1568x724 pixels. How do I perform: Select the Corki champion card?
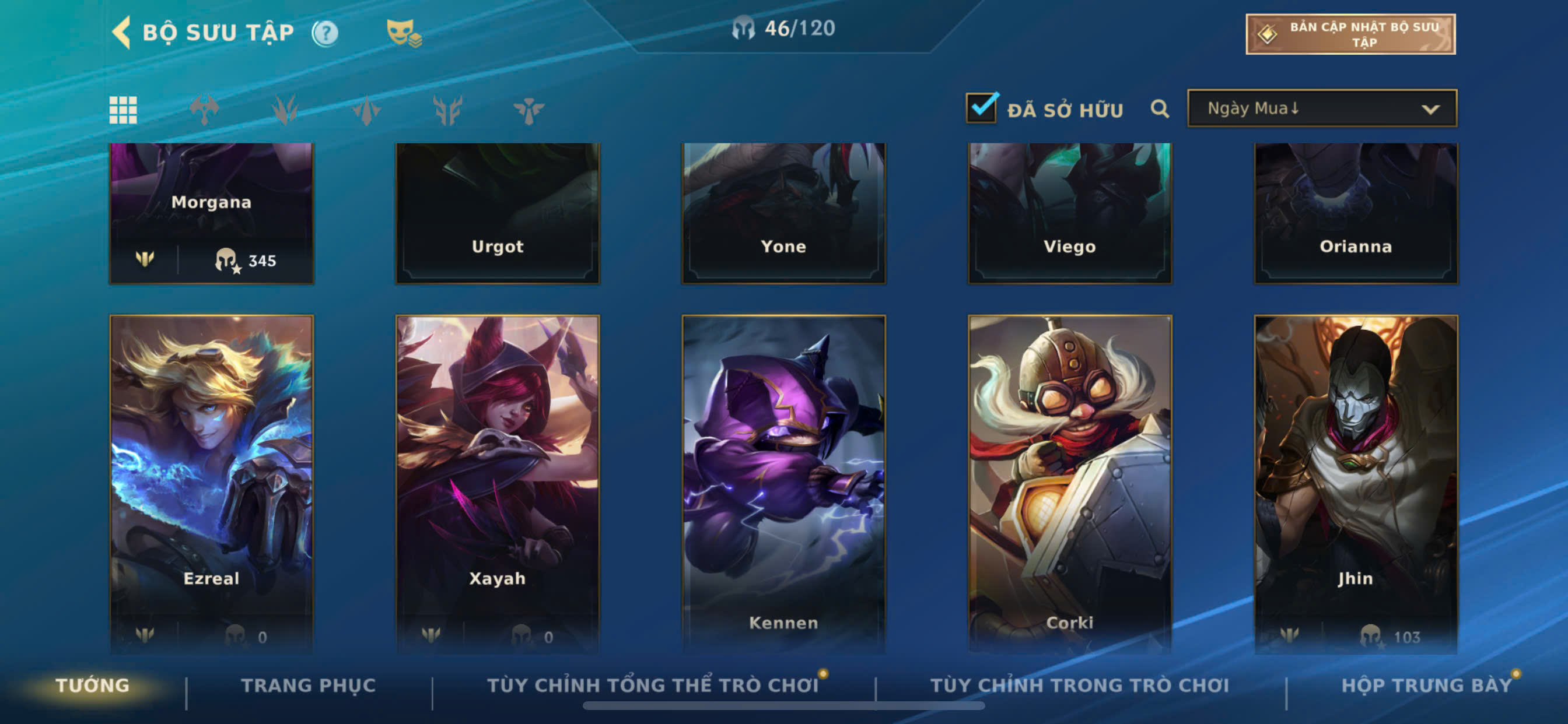[1069, 484]
